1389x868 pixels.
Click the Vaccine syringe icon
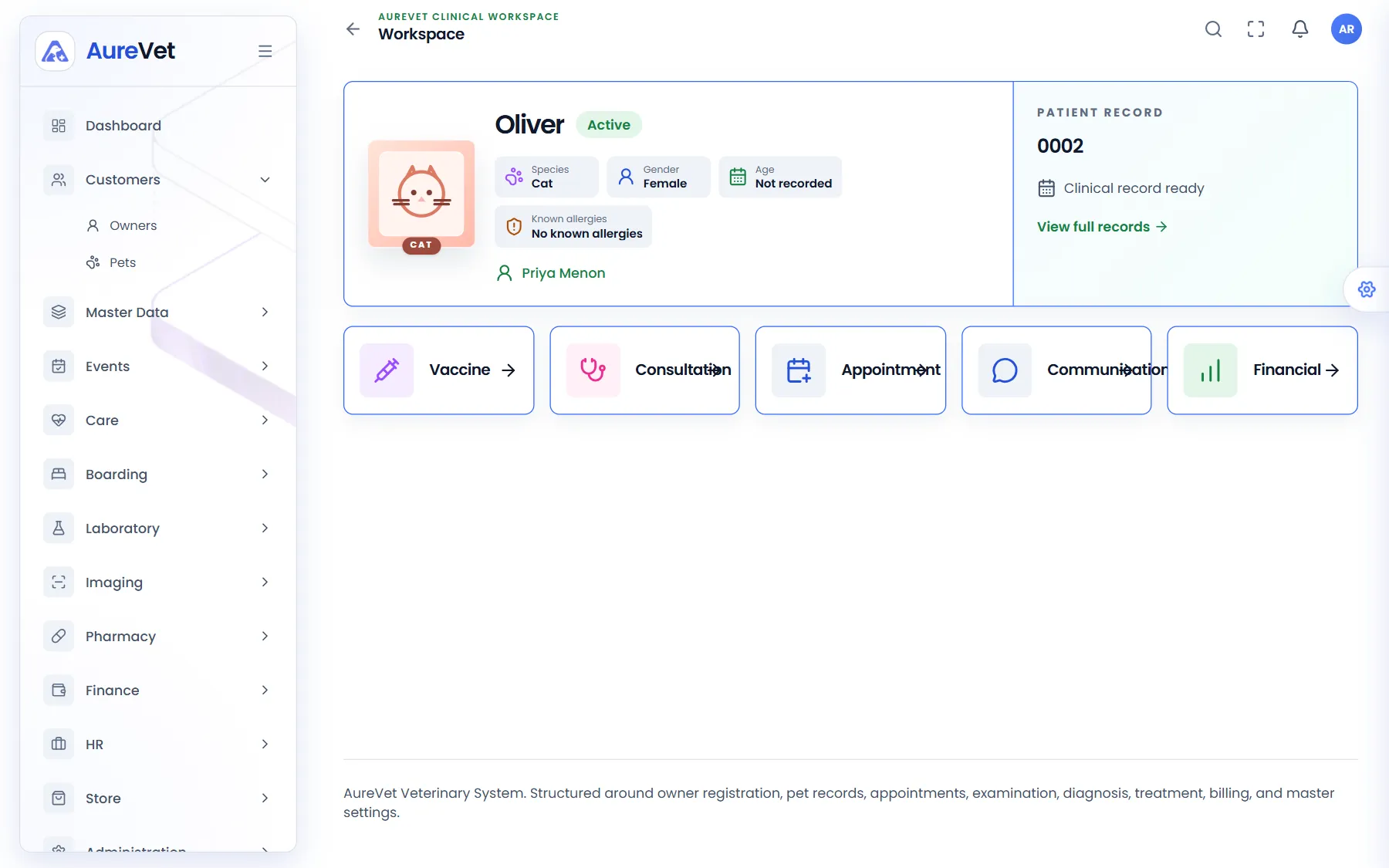coord(387,370)
